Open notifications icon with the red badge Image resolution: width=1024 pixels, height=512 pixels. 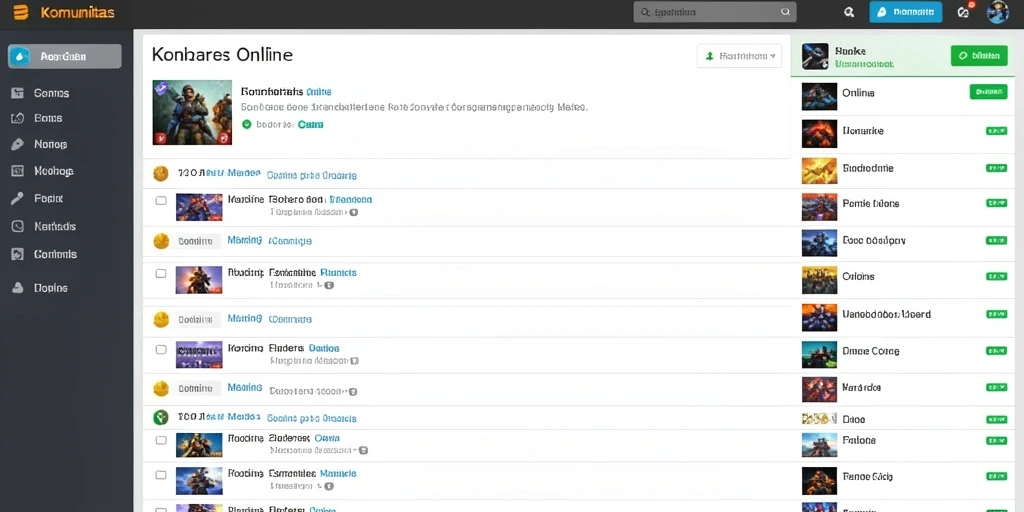click(963, 11)
